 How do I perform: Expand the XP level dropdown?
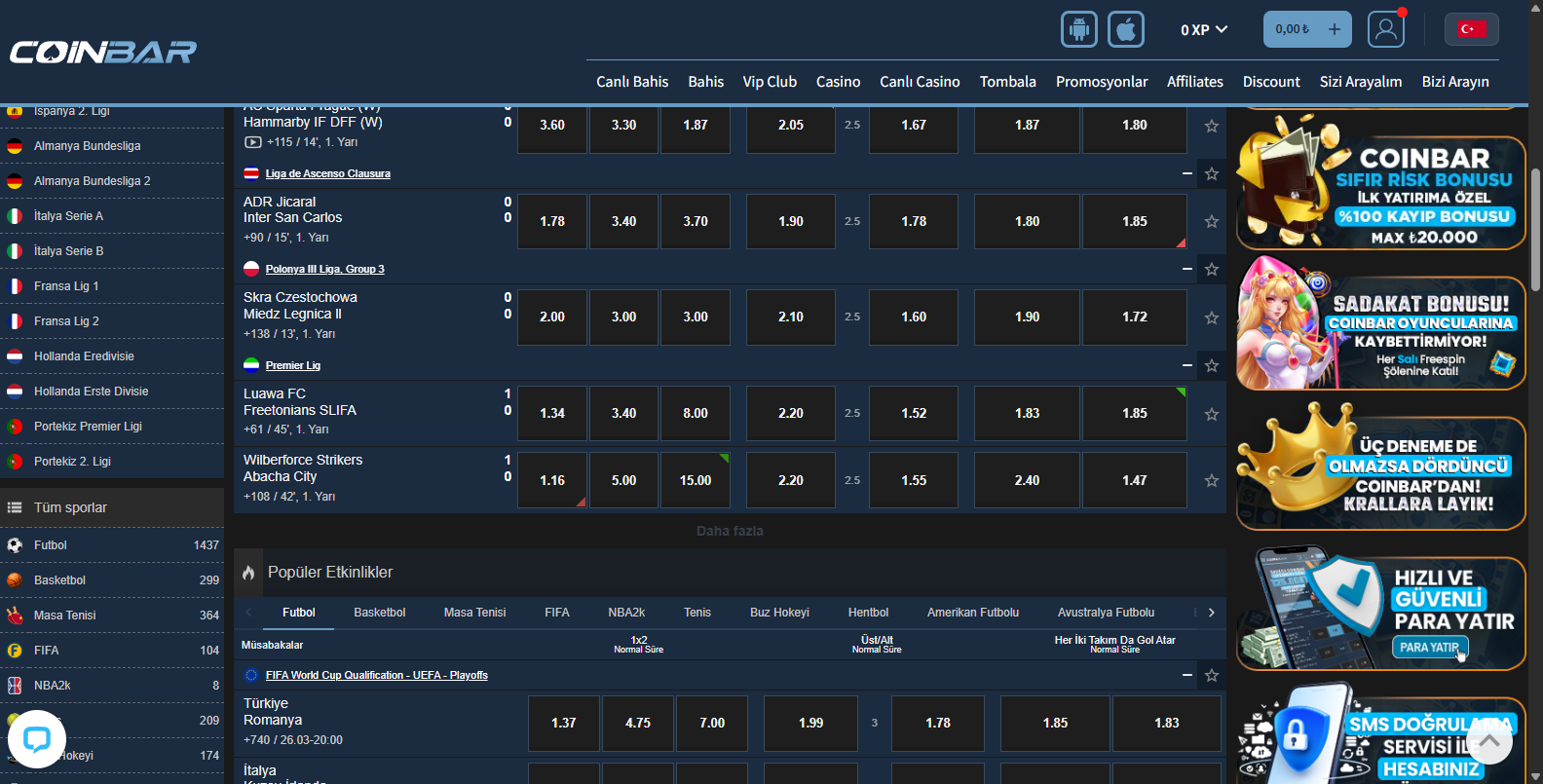(x=1204, y=29)
